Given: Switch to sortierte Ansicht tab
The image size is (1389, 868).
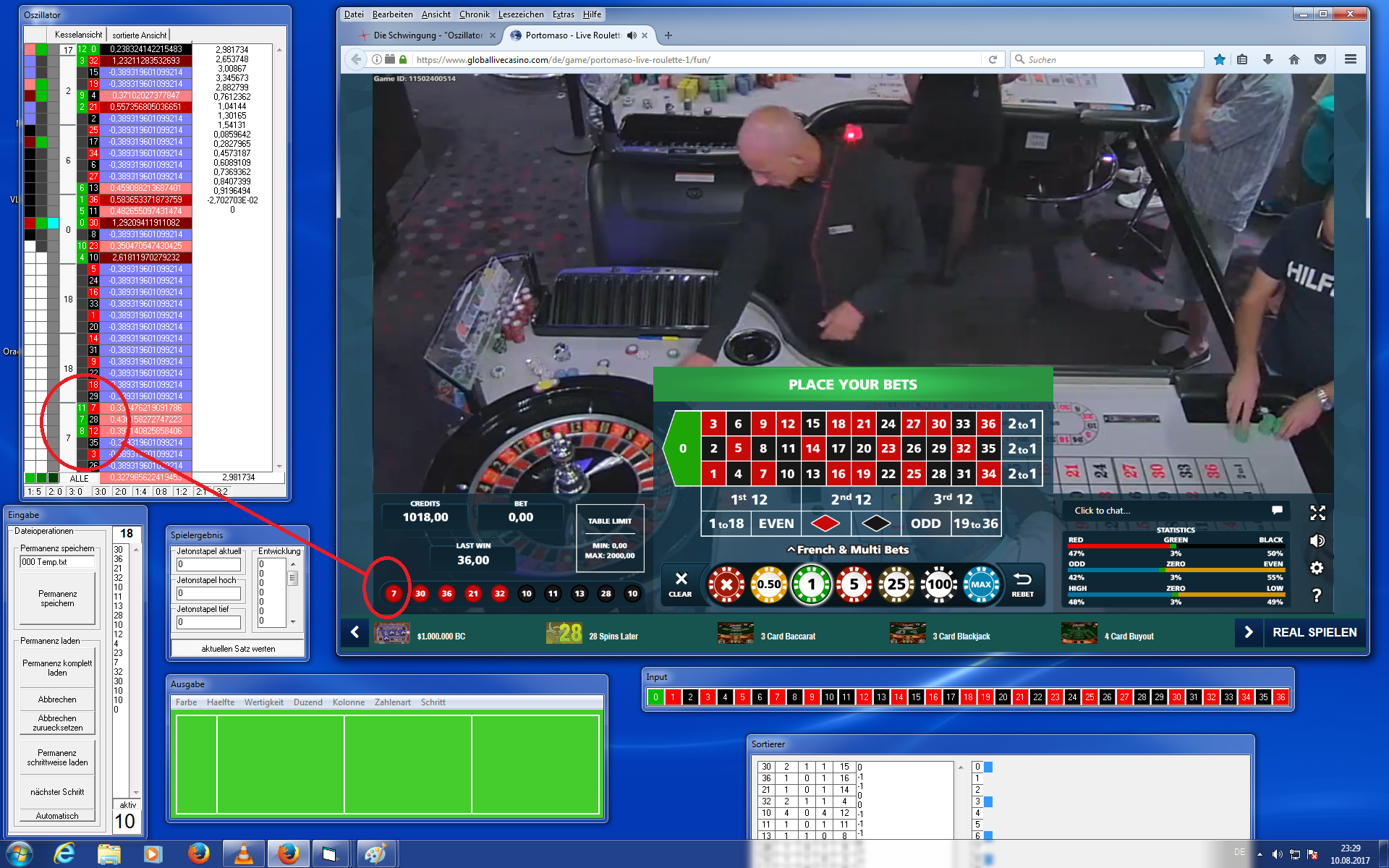Looking at the screenshot, I should click(139, 35).
